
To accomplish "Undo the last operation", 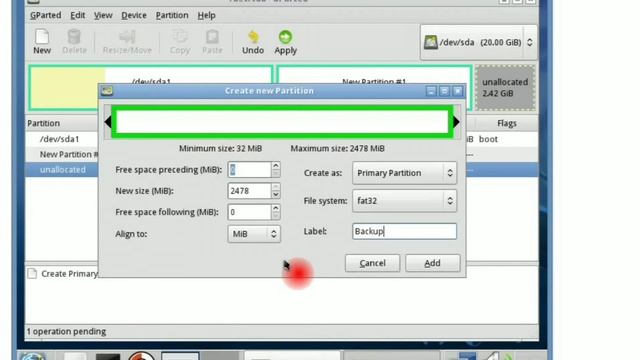I will (253, 42).
